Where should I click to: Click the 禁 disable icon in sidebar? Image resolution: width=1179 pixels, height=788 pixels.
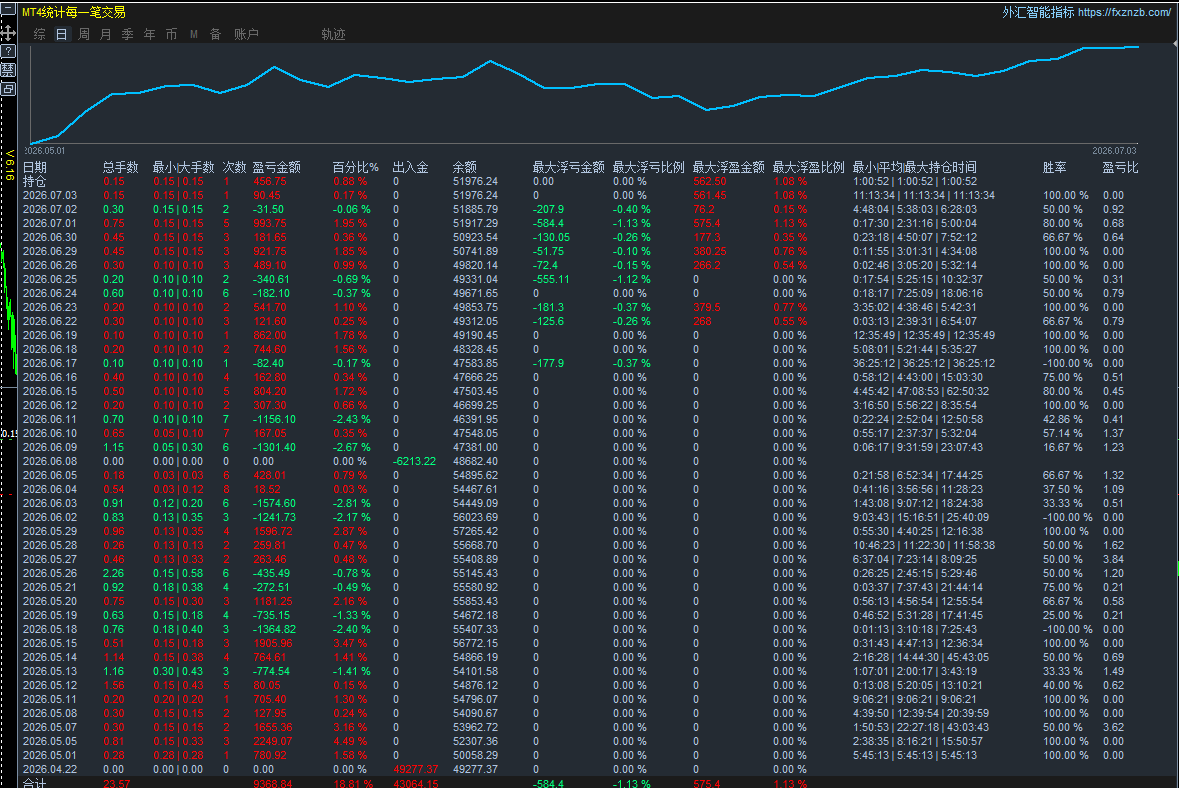click(x=8, y=70)
